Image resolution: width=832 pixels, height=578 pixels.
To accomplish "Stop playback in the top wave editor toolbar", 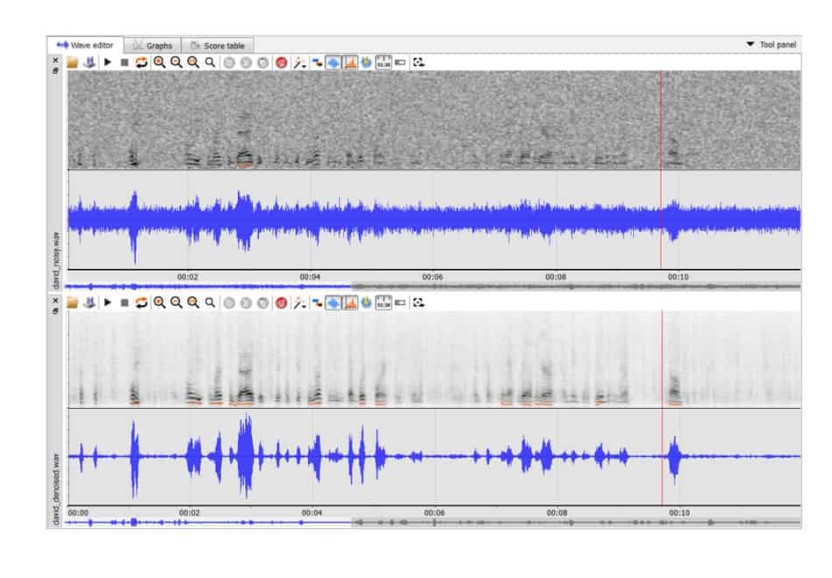I will [x=124, y=62].
